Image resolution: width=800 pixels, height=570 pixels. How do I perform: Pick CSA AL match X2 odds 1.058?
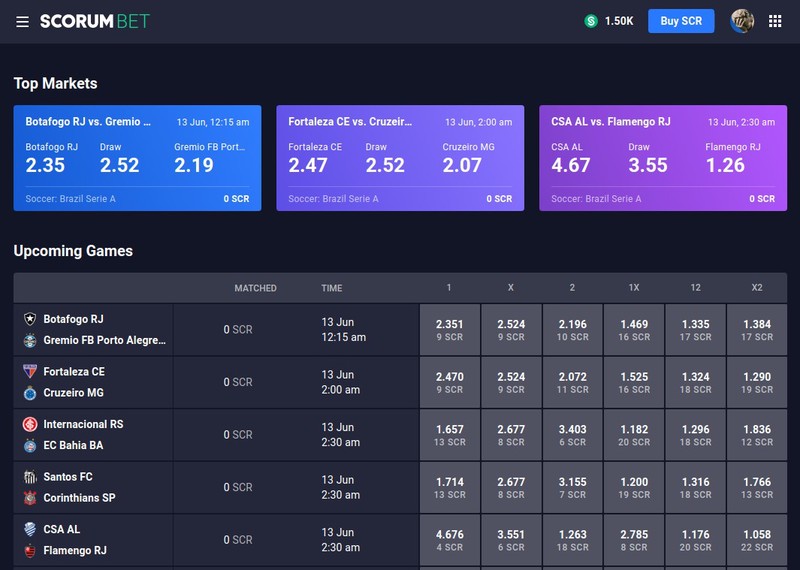[x=757, y=540]
